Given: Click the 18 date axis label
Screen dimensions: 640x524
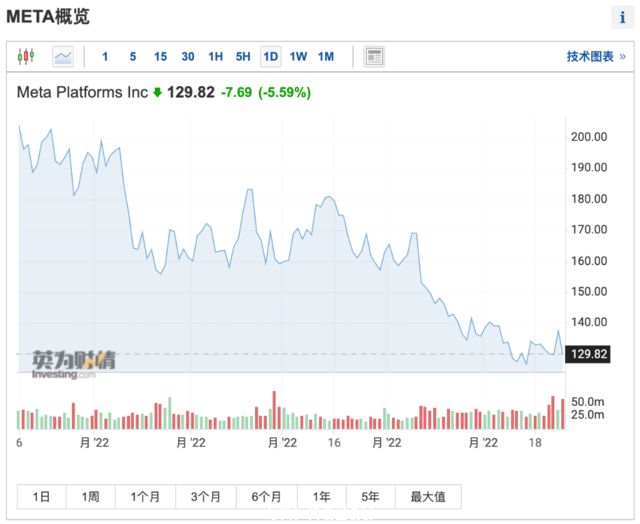Looking at the screenshot, I should tap(535, 442).
